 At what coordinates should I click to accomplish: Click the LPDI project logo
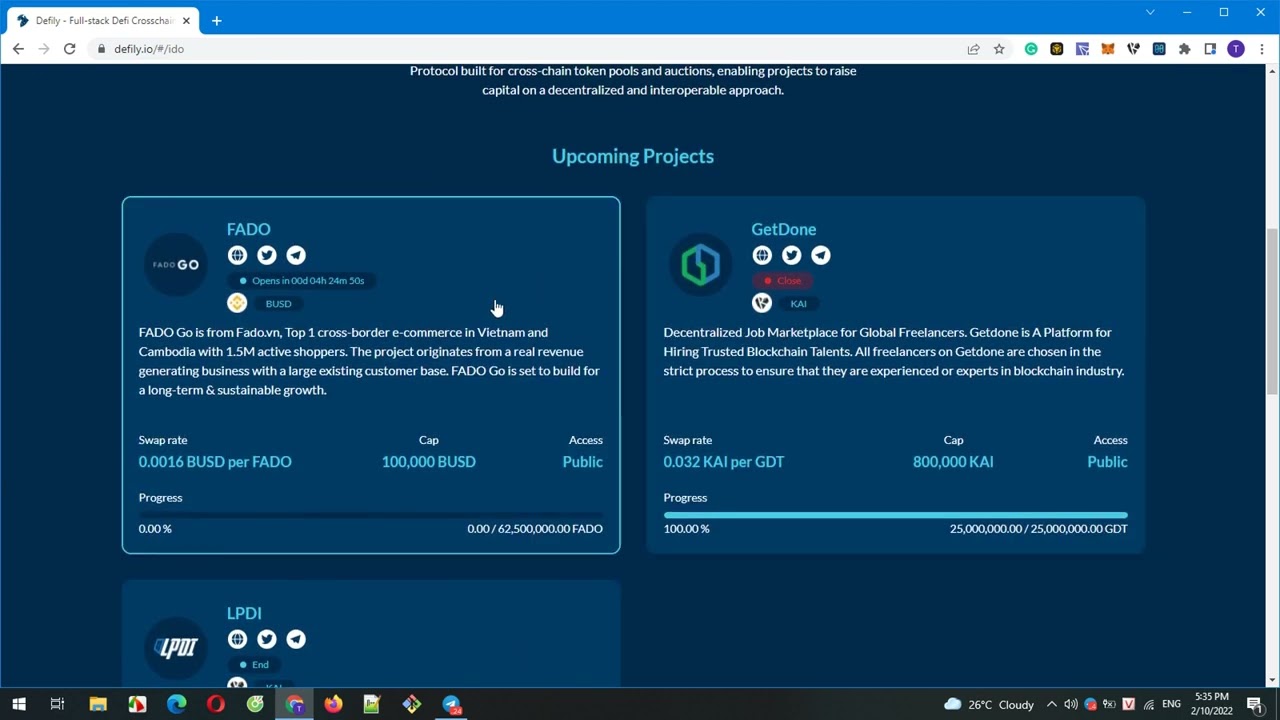pyautogui.click(x=176, y=648)
